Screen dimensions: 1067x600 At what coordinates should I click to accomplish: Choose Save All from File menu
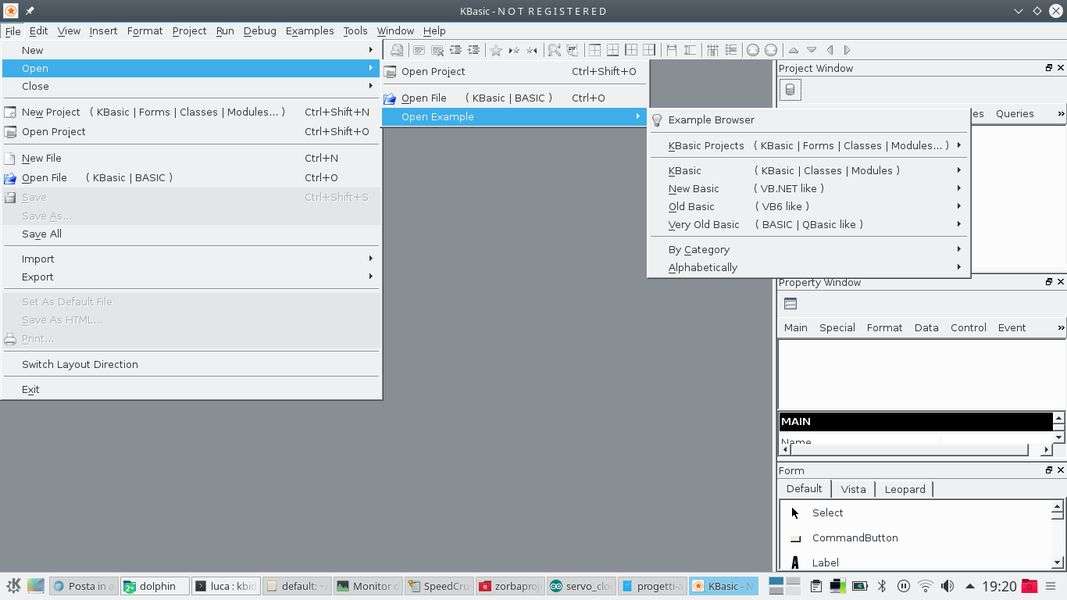click(x=42, y=234)
